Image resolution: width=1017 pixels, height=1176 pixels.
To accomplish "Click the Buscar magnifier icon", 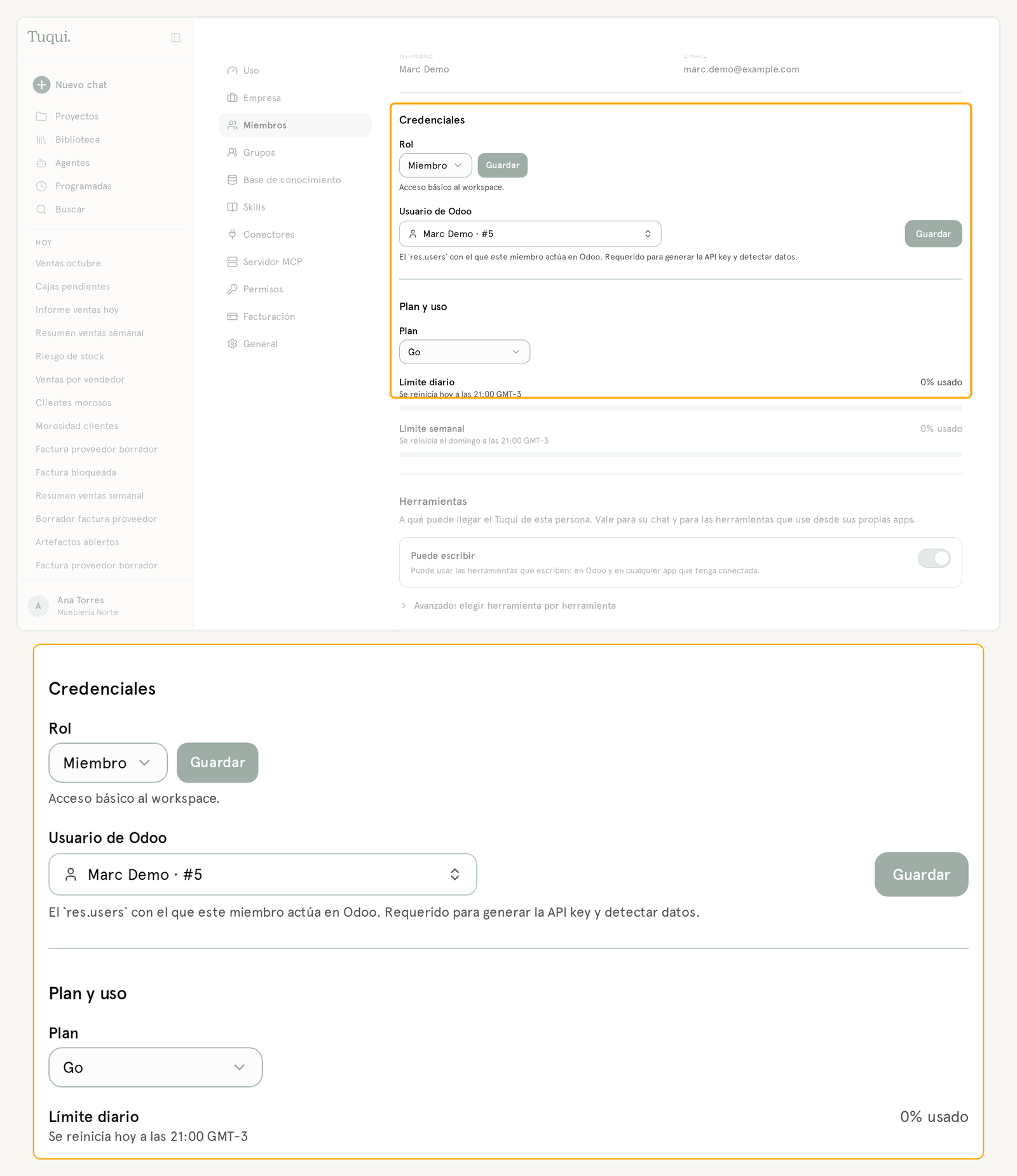I will pyautogui.click(x=41, y=209).
